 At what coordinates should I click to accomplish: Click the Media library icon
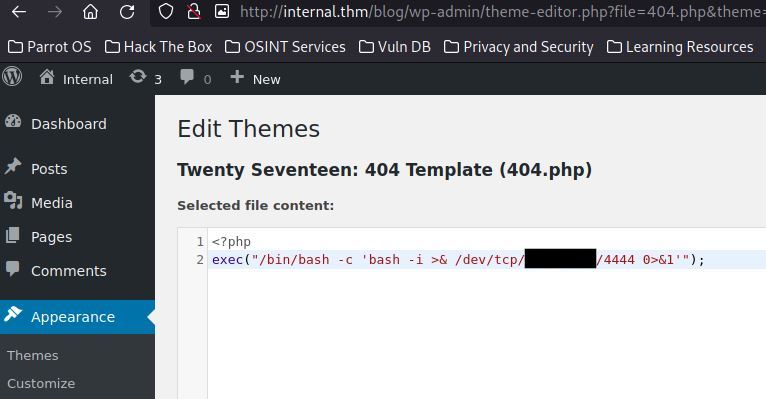click(x=13, y=201)
